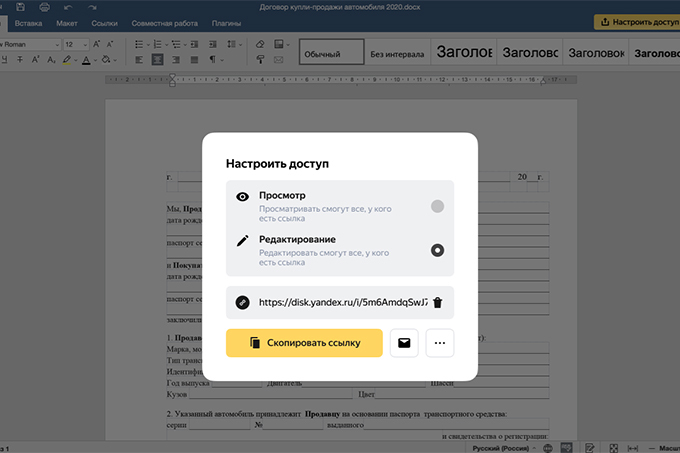Click the Настроить доступ button in header
The width and height of the screenshot is (680, 453).
coord(636,21)
